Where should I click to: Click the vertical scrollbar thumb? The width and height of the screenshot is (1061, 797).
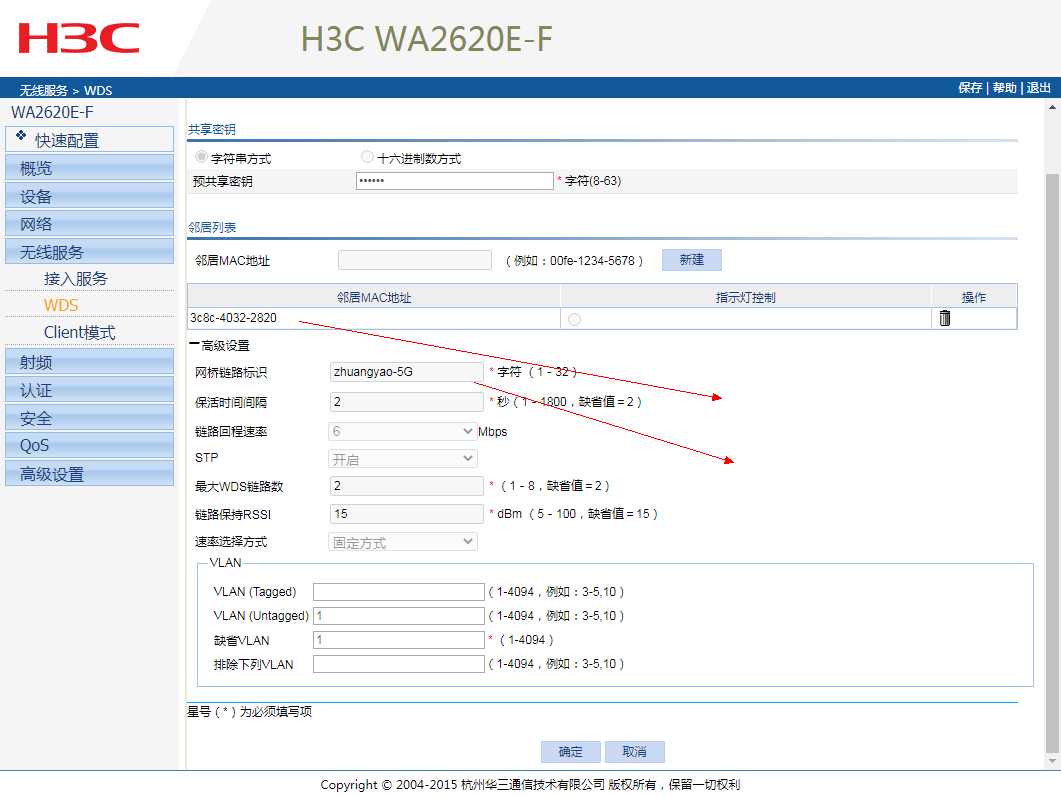(1052, 463)
